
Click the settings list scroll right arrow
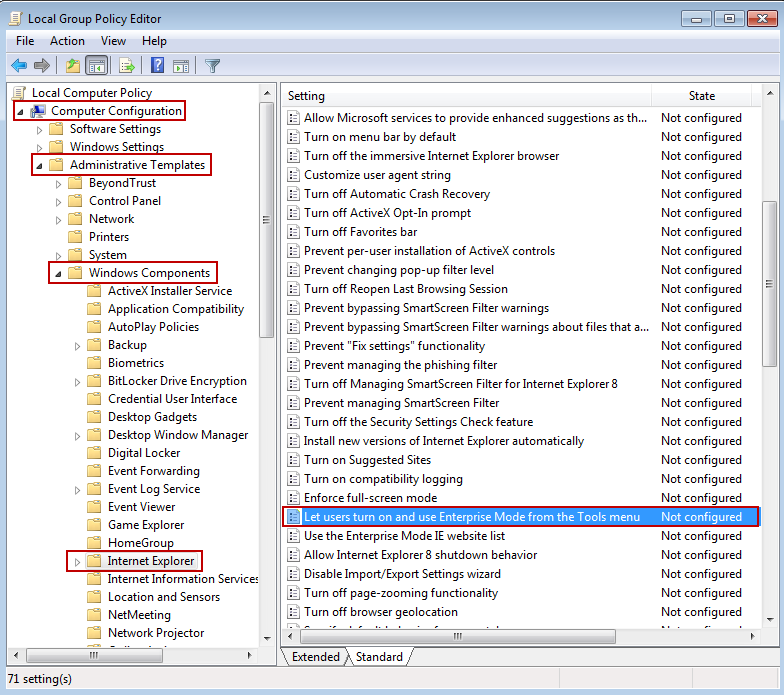(x=752, y=636)
